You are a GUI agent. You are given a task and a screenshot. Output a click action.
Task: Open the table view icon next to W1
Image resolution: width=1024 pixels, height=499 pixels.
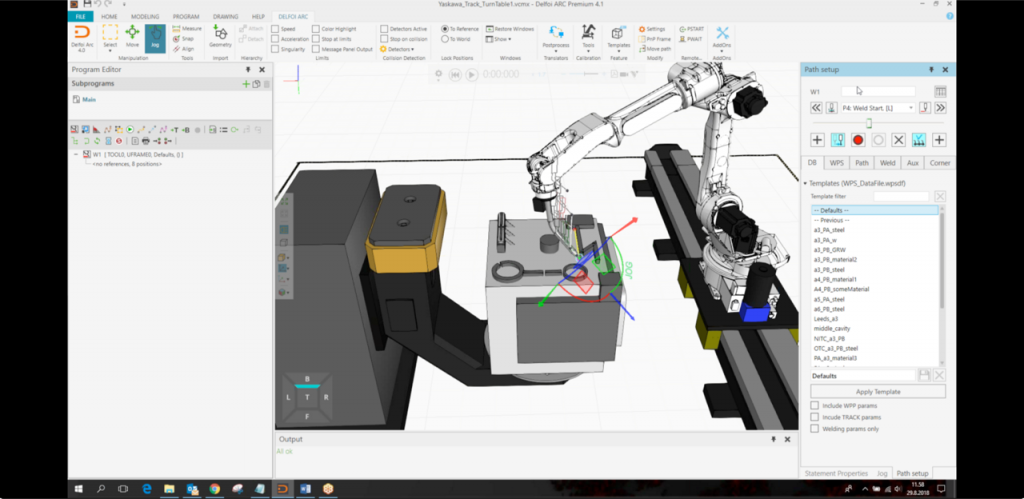(x=940, y=91)
